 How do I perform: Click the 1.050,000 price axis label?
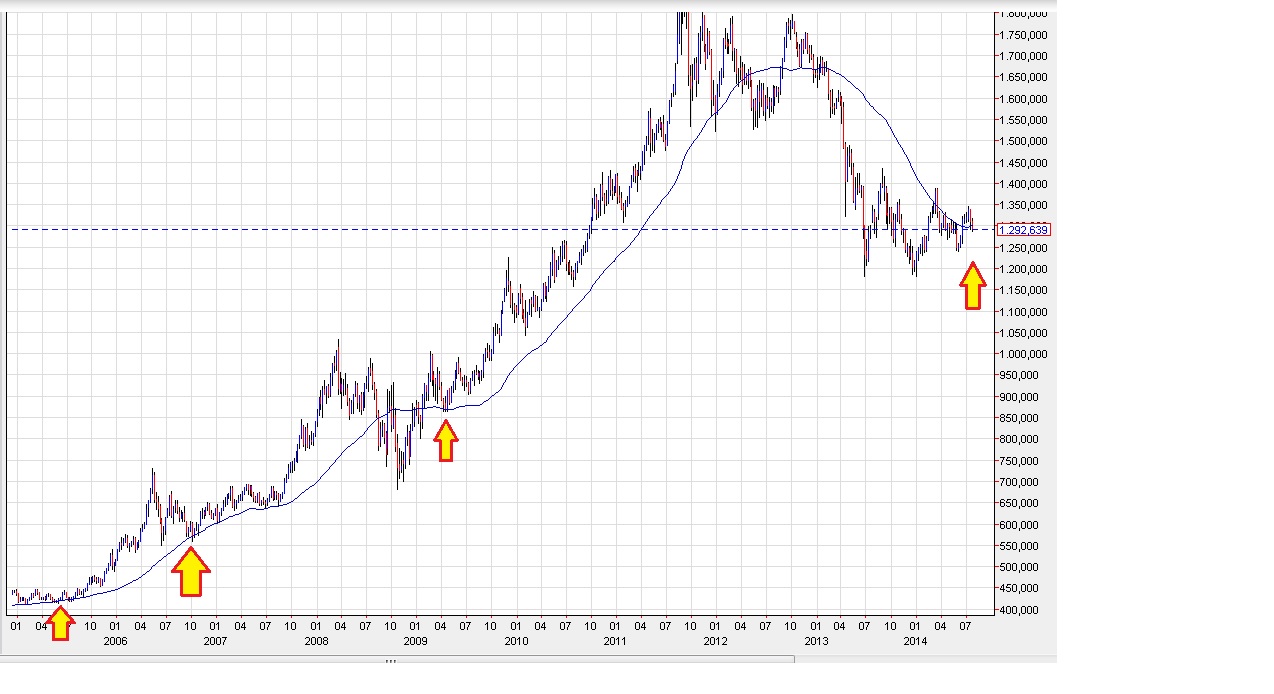click(1023, 333)
